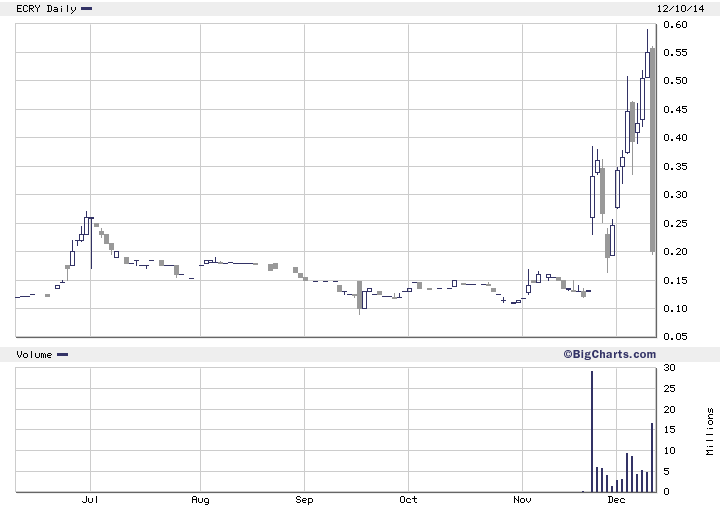Click the 25 volume axis label

point(669,389)
